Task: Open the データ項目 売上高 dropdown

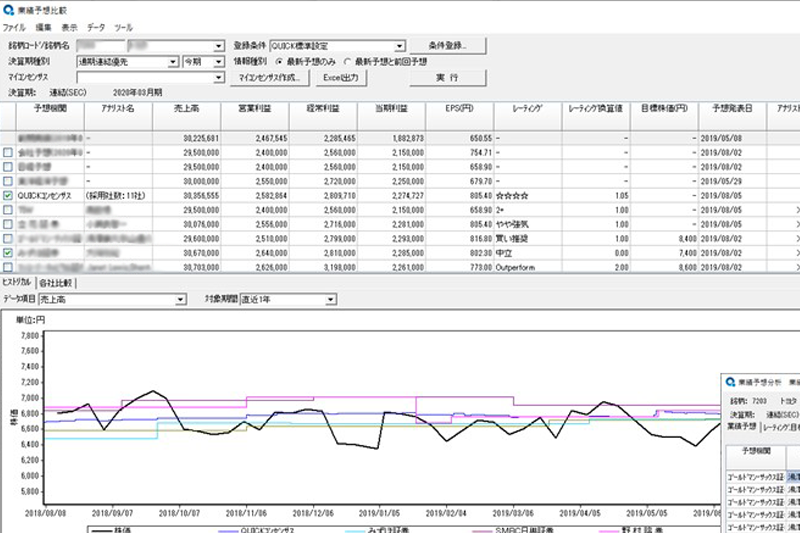Action: (x=180, y=299)
